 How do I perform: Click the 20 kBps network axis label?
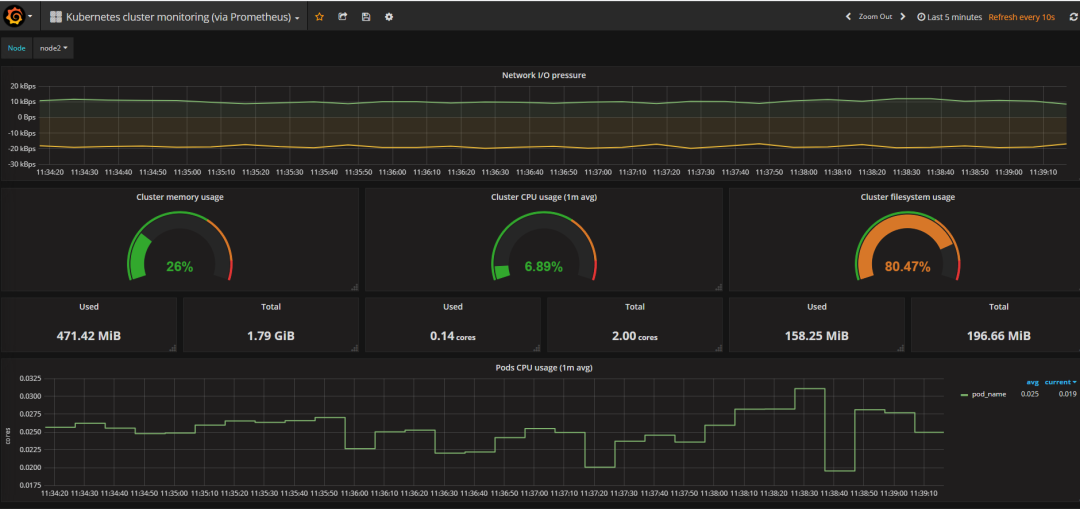(22, 86)
